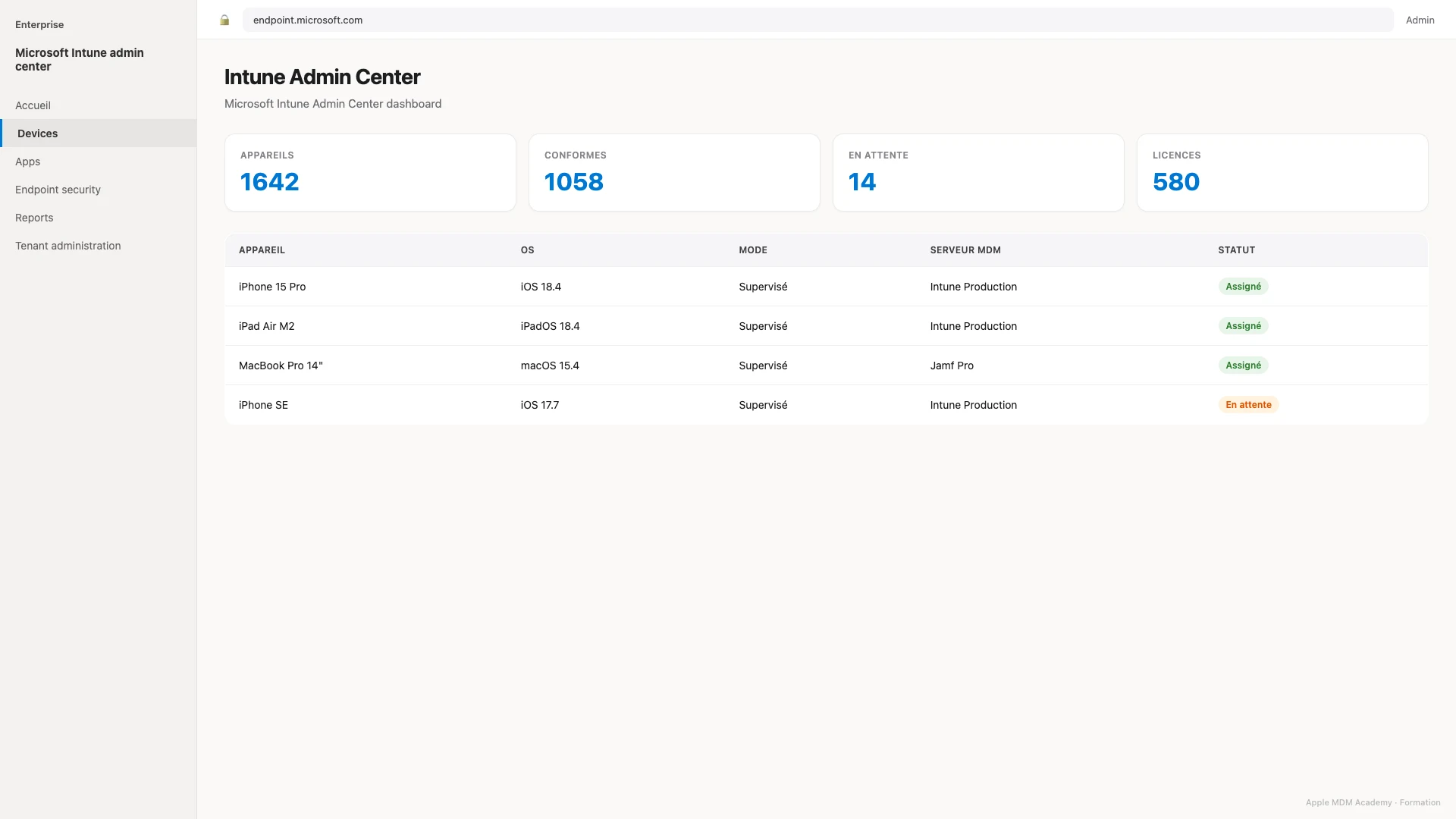Viewport: 1456px width, 819px height.
Task: Click the macOS 15.4 cell
Action: pyautogui.click(x=550, y=366)
